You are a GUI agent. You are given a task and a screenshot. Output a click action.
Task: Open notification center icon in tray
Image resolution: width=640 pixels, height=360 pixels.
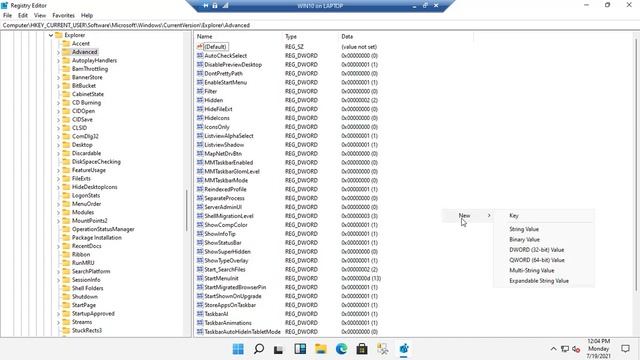[625, 349]
